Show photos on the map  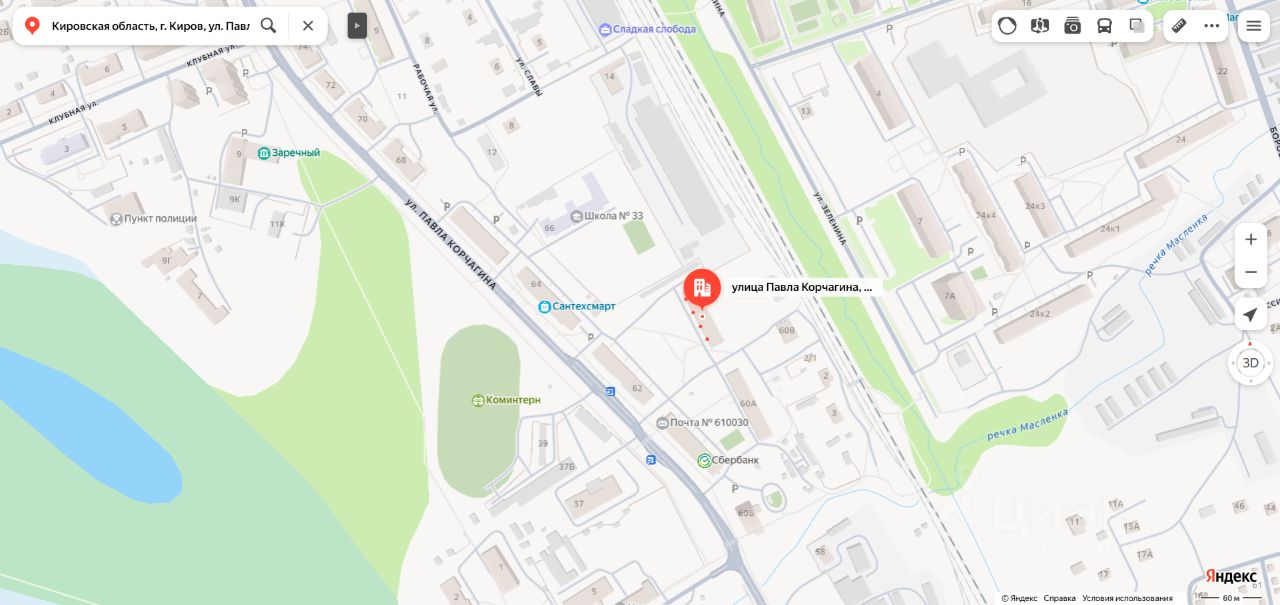click(x=1072, y=26)
